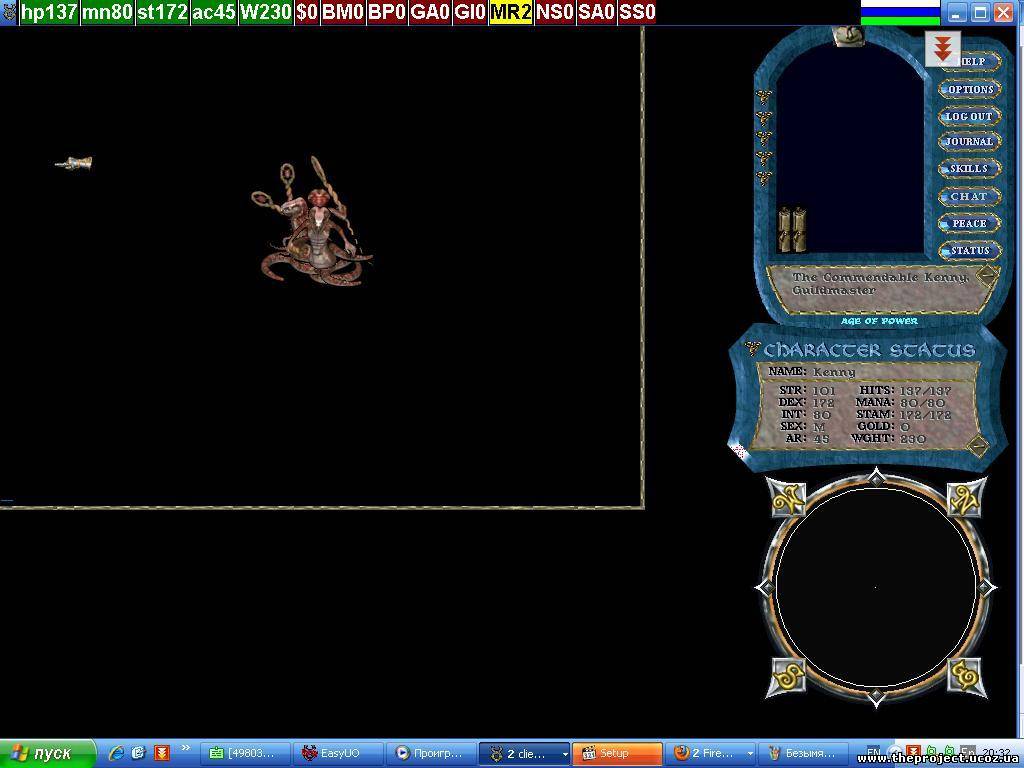Screen dimensions: 1024x768
Task: Expand the quick launch overflow chevron
Action: pyautogui.click(x=185, y=748)
